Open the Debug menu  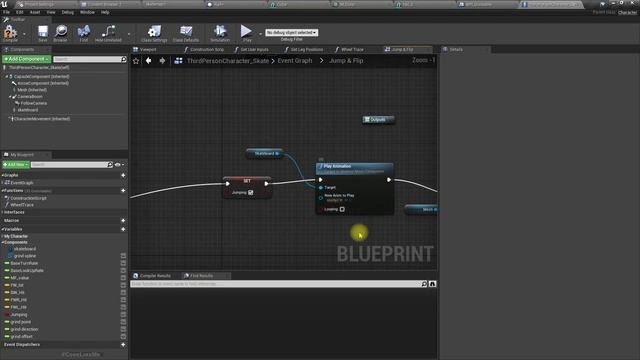coord(68,12)
